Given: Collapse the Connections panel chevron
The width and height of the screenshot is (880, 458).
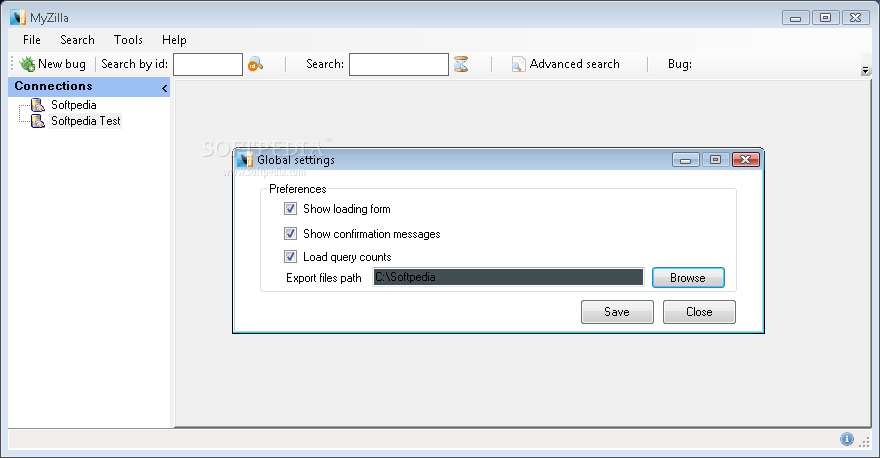Looking at the screenshot, I should [164, 88].
